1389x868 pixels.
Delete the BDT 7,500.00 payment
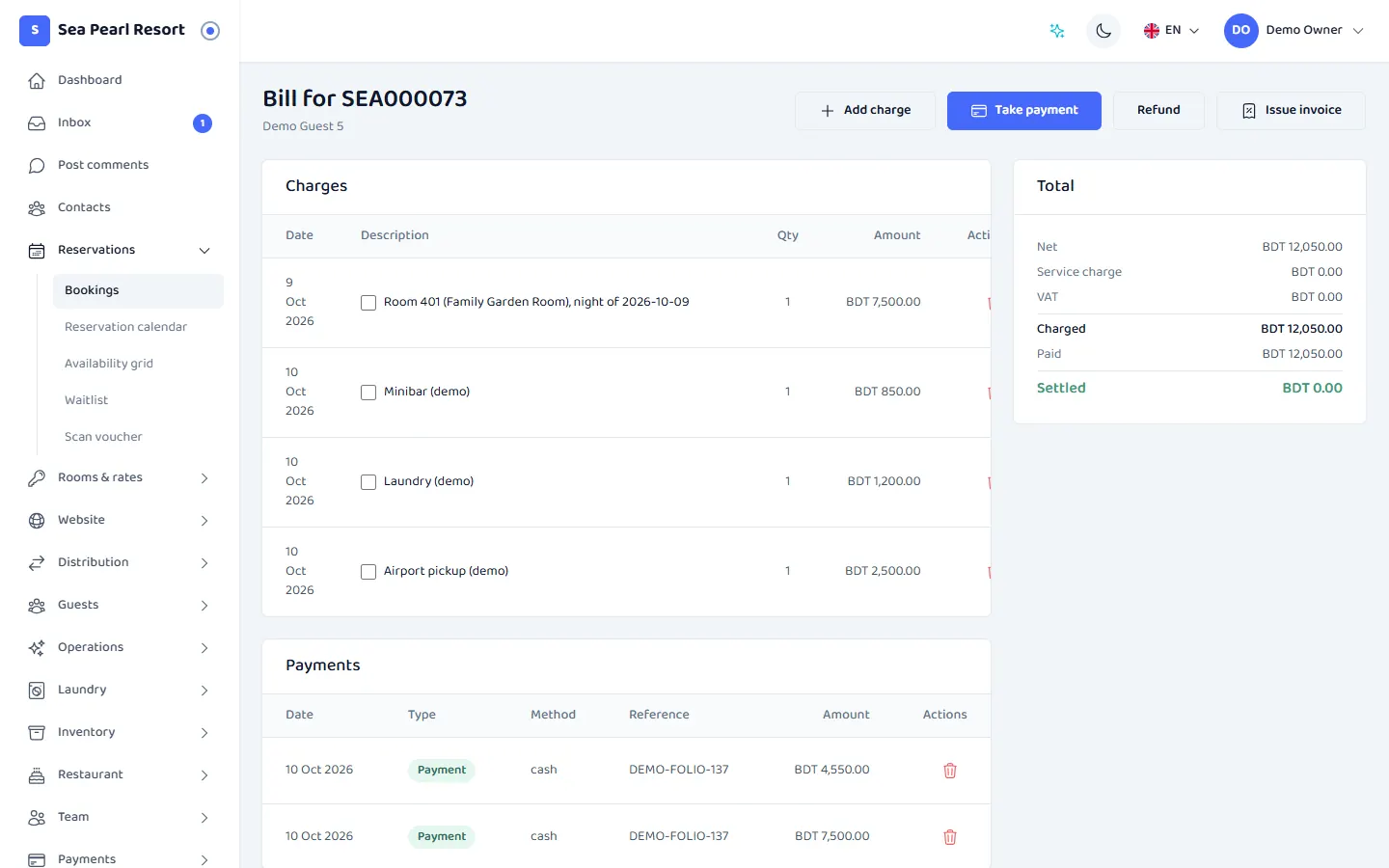coord(950,837)
